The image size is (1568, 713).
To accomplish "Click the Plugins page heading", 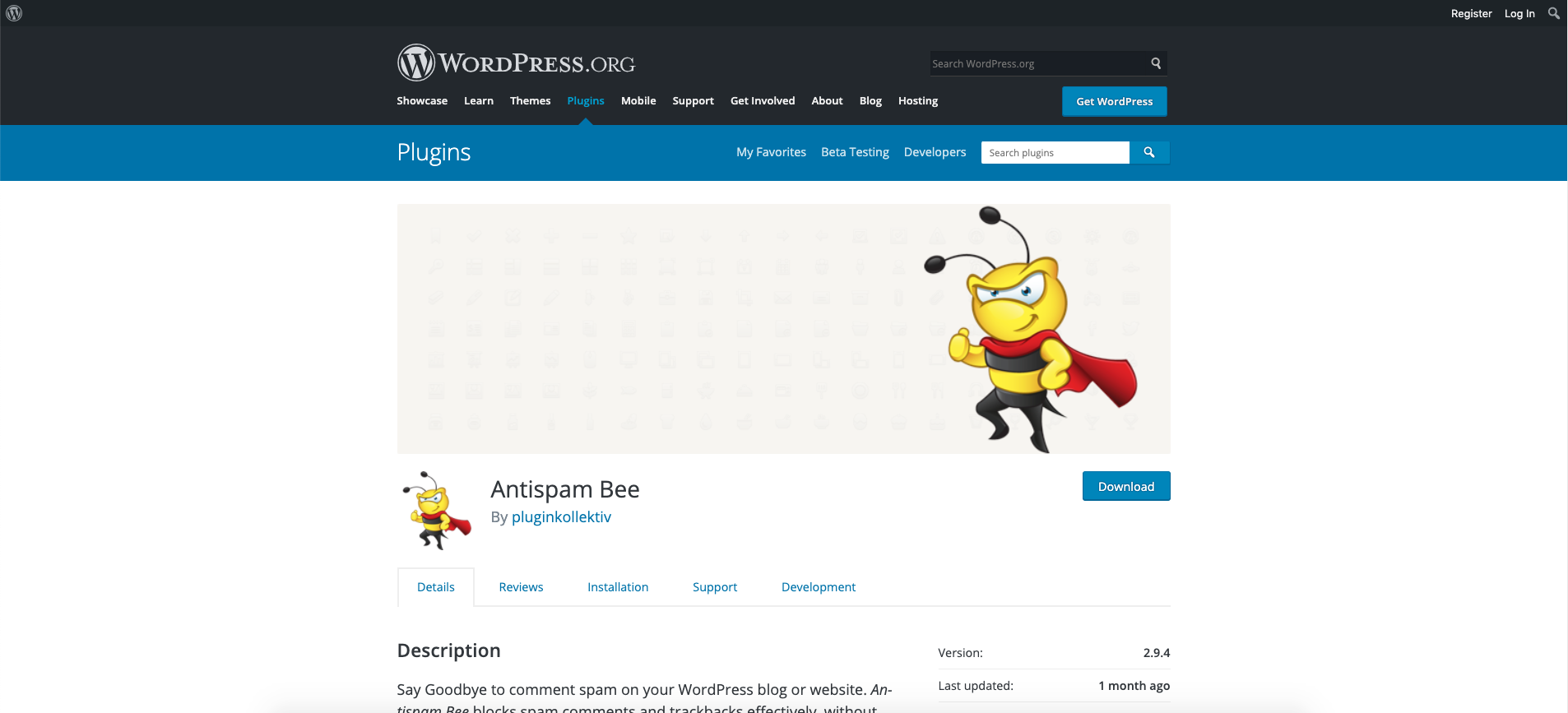I will 434,152.
